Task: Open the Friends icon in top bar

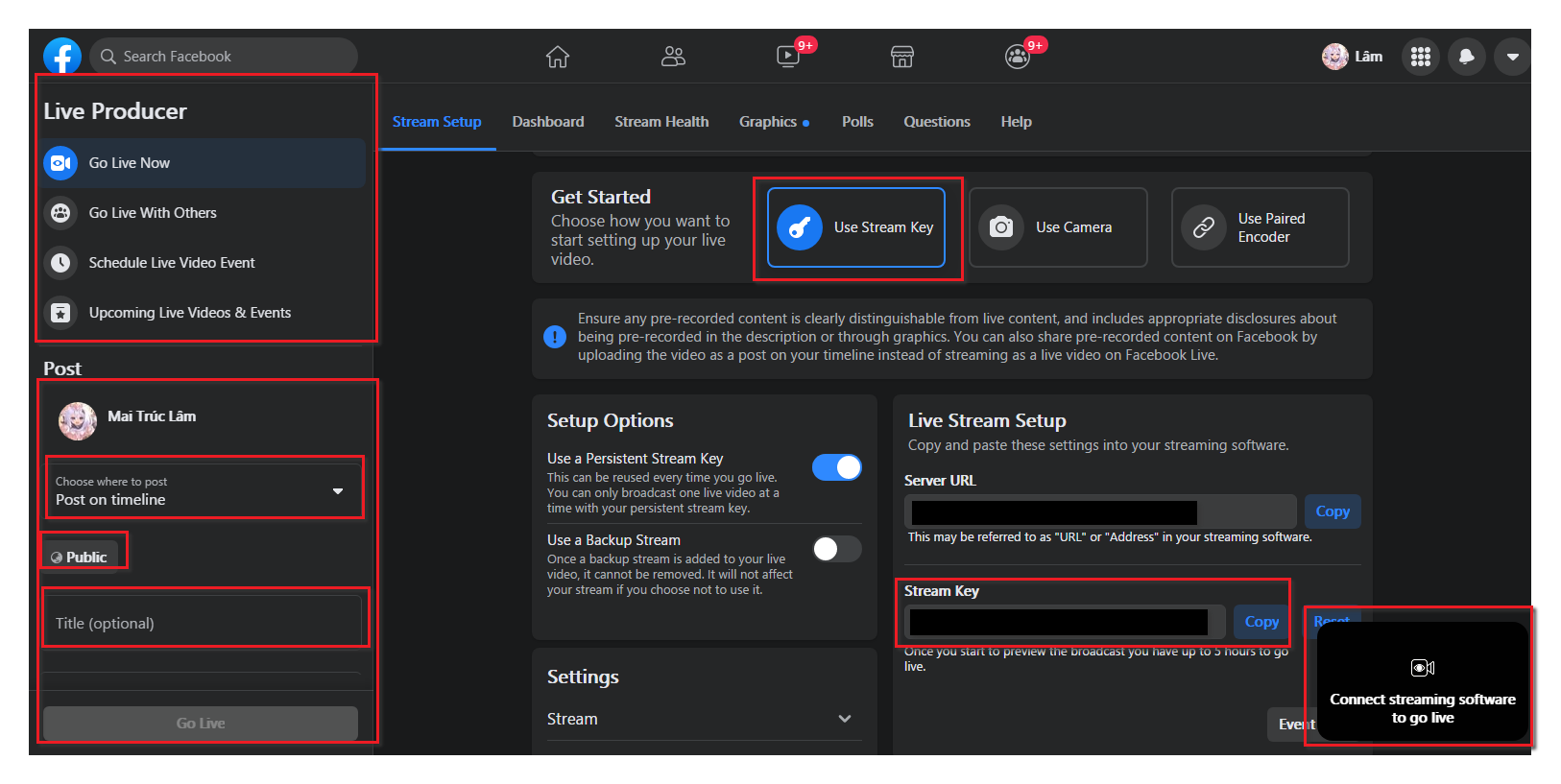Action: [673, 57]
